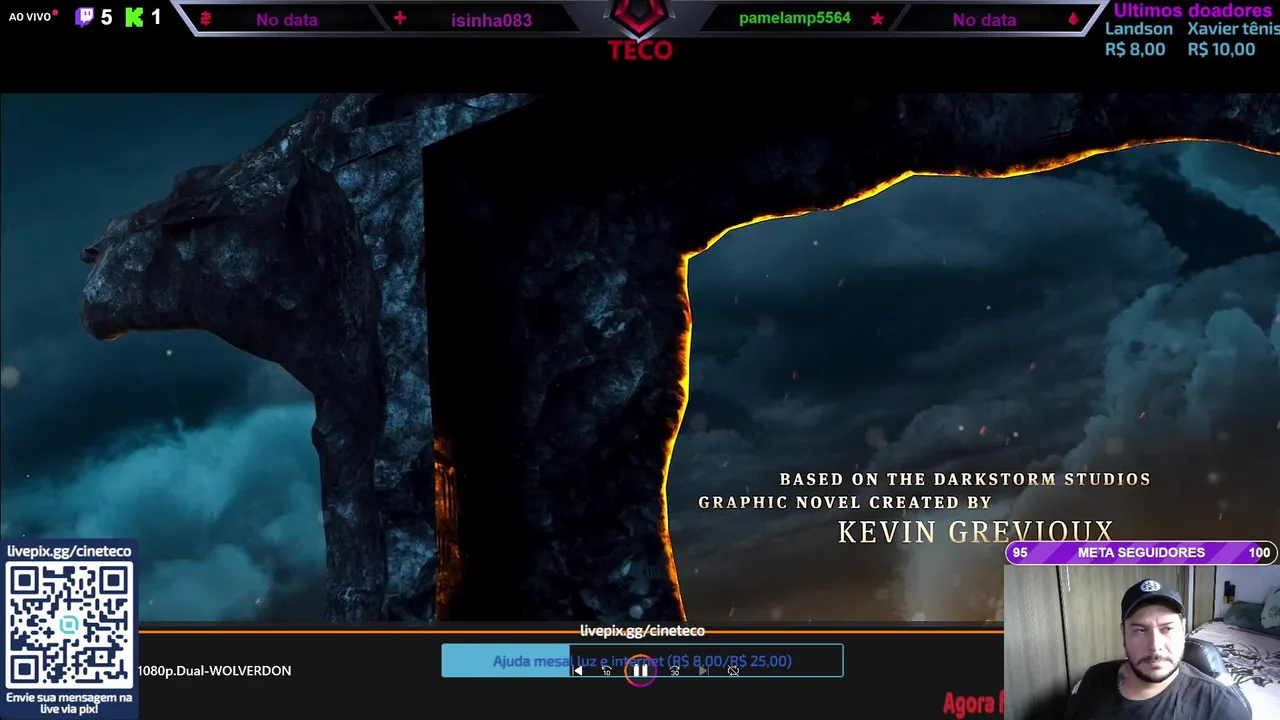Viewport: 1280px width, 720px height.
Task: Click the META SEGUIDORES follower goal bar
Action: pyautogui.click(x=1141, y=553)
